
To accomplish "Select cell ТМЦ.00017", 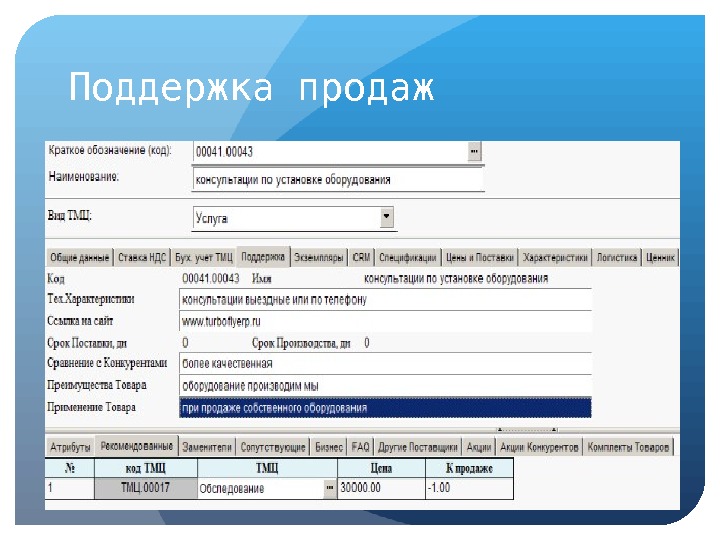I will click(x=146, y=488).
